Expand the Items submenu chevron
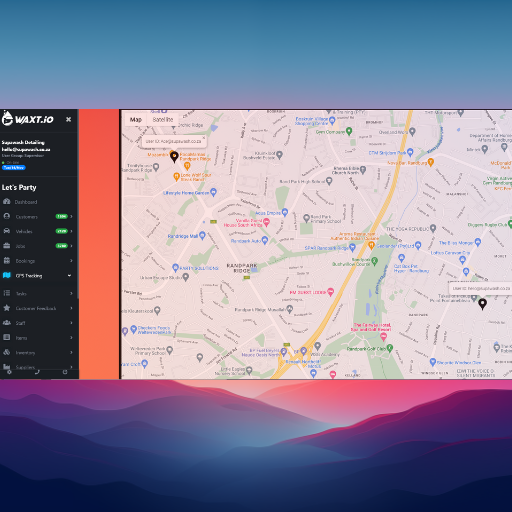 [71, 338]
